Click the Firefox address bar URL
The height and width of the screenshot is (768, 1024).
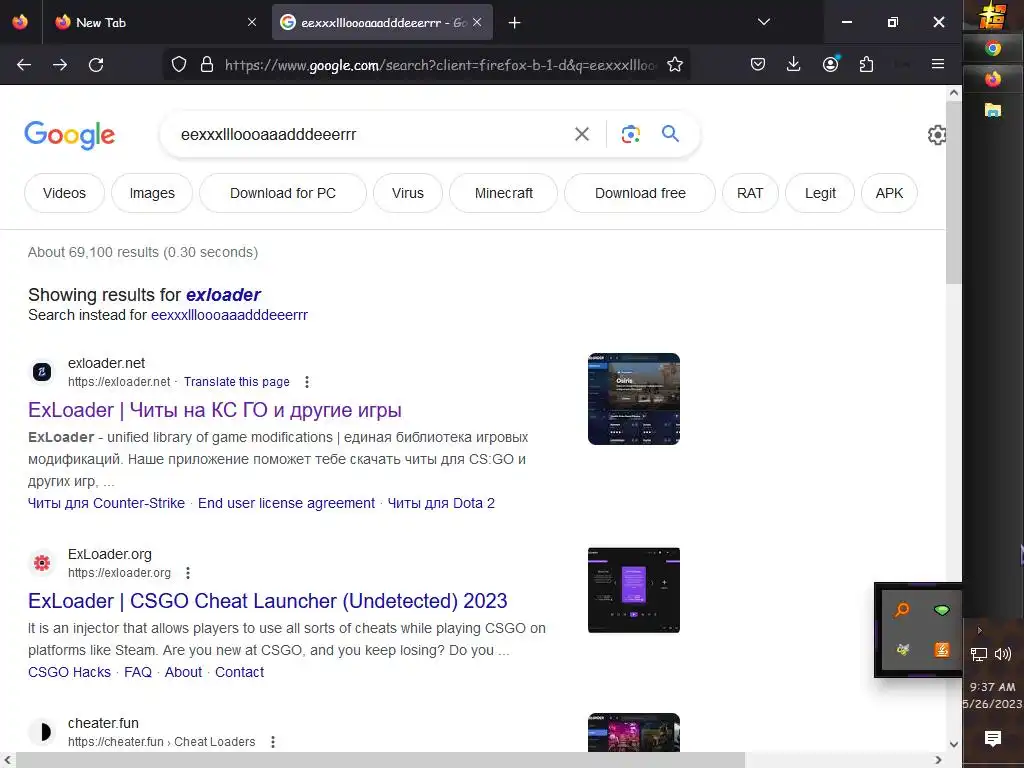(440, 65)
